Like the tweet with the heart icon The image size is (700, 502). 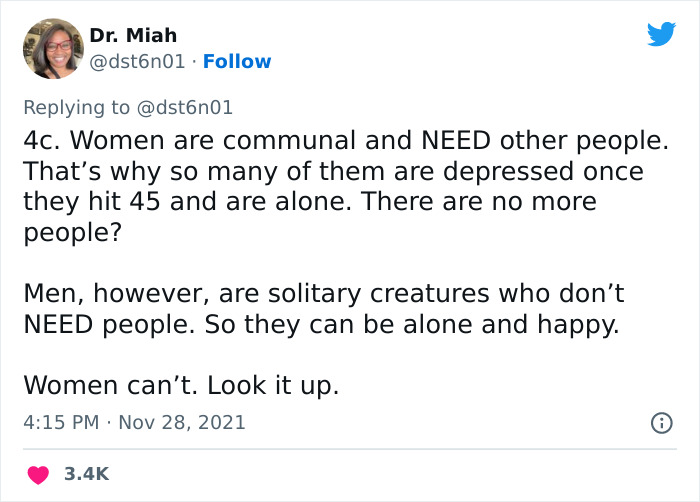click(40, 474)
